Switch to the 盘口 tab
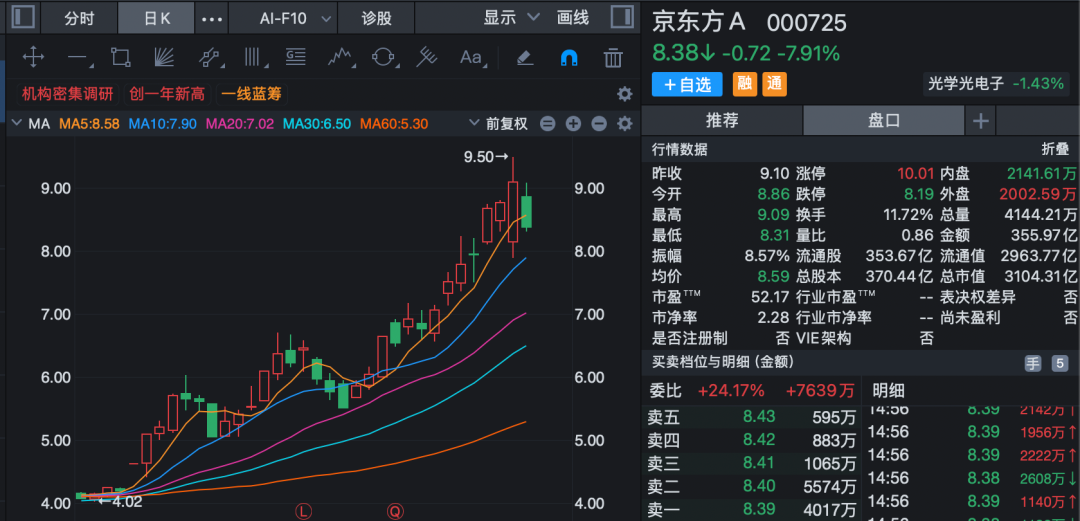This screenshot has width=1080, height=521. pyautogui.click(x=884, y=121)
